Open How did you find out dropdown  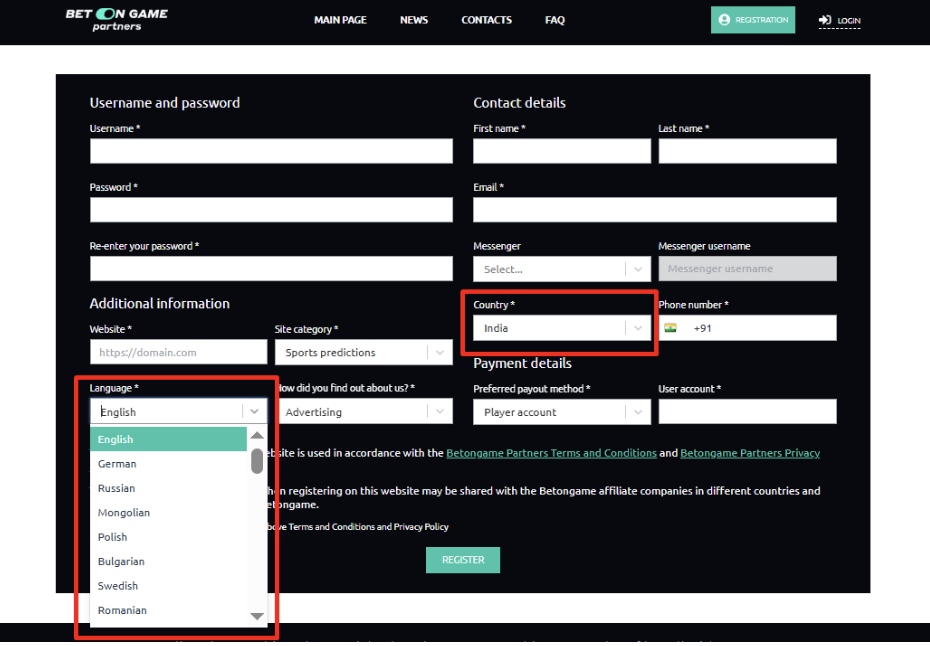click(x=363, y=412)
